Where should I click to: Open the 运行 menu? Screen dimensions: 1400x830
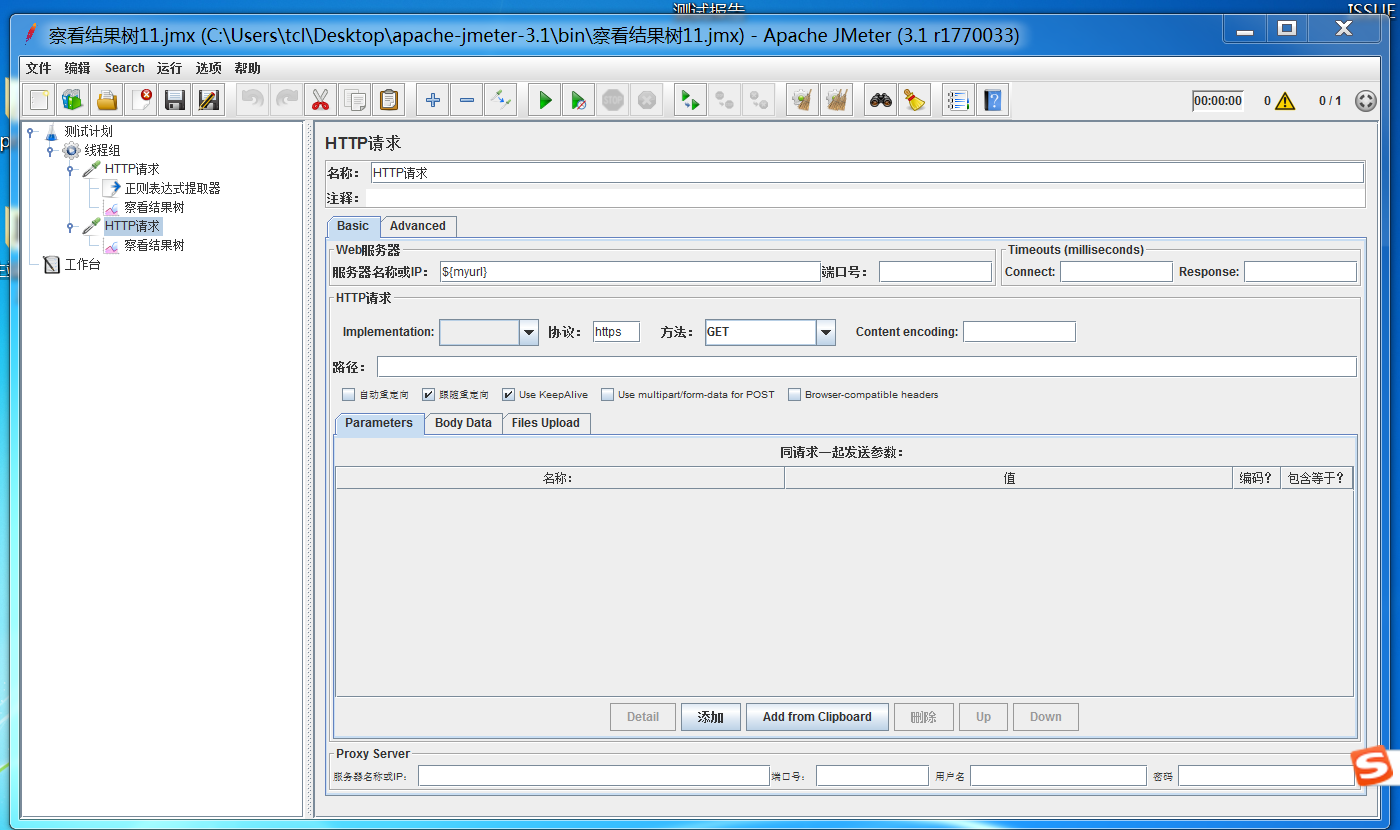point(170,68)
